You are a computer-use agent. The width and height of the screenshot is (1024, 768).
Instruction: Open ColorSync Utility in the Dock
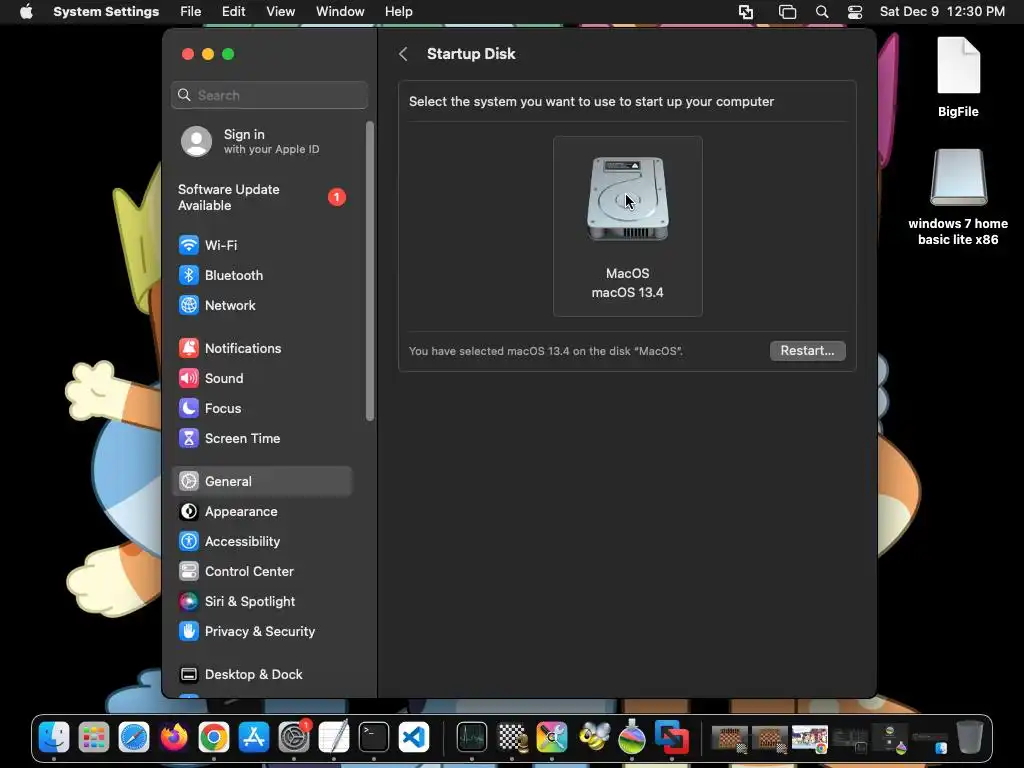pos(552,738)
